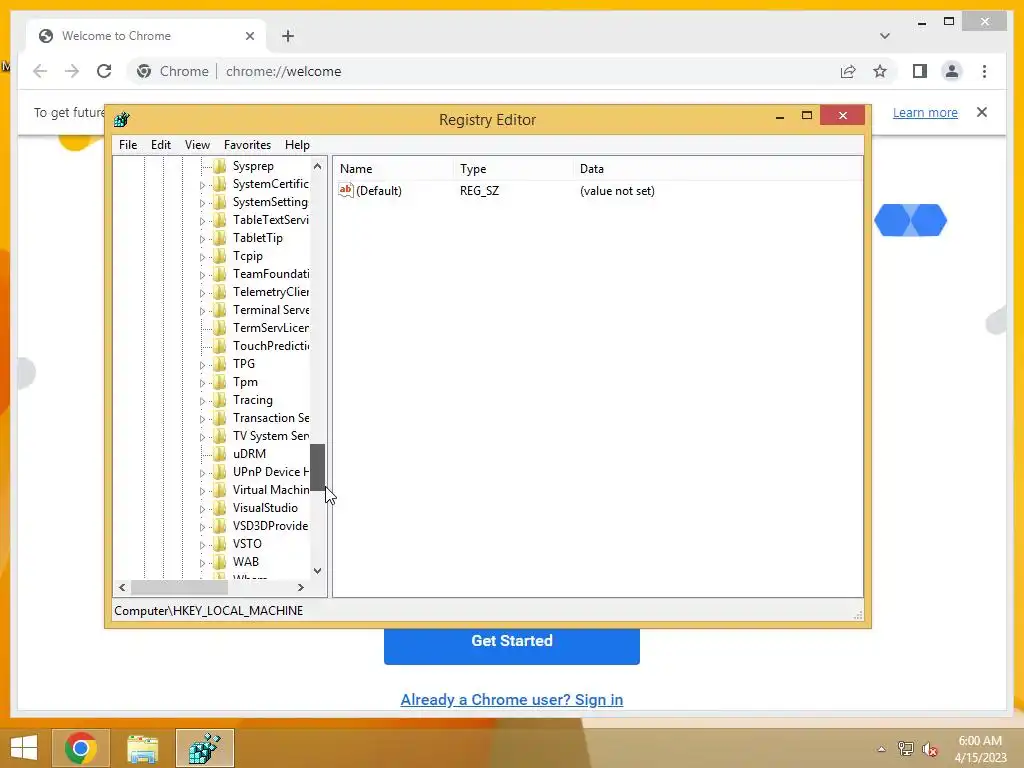Click the Get Started button
This screenshot has height=768, width=1024.
click(512, 641)
